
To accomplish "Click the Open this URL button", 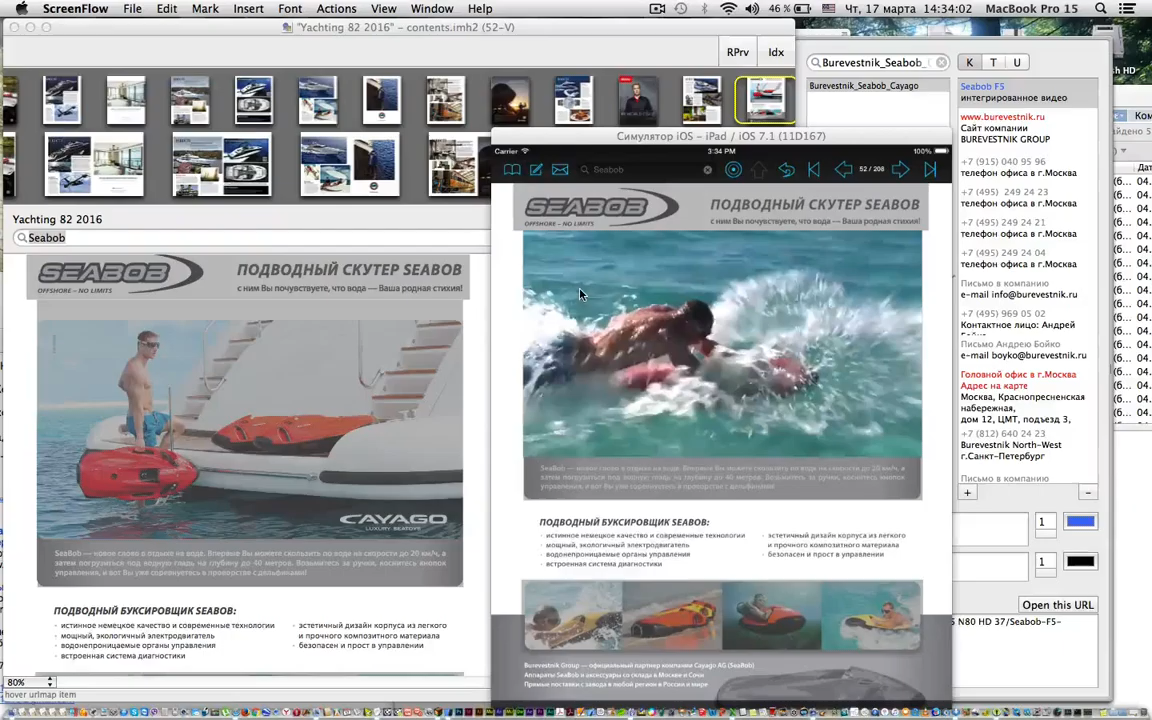I will coord(1057,605).
